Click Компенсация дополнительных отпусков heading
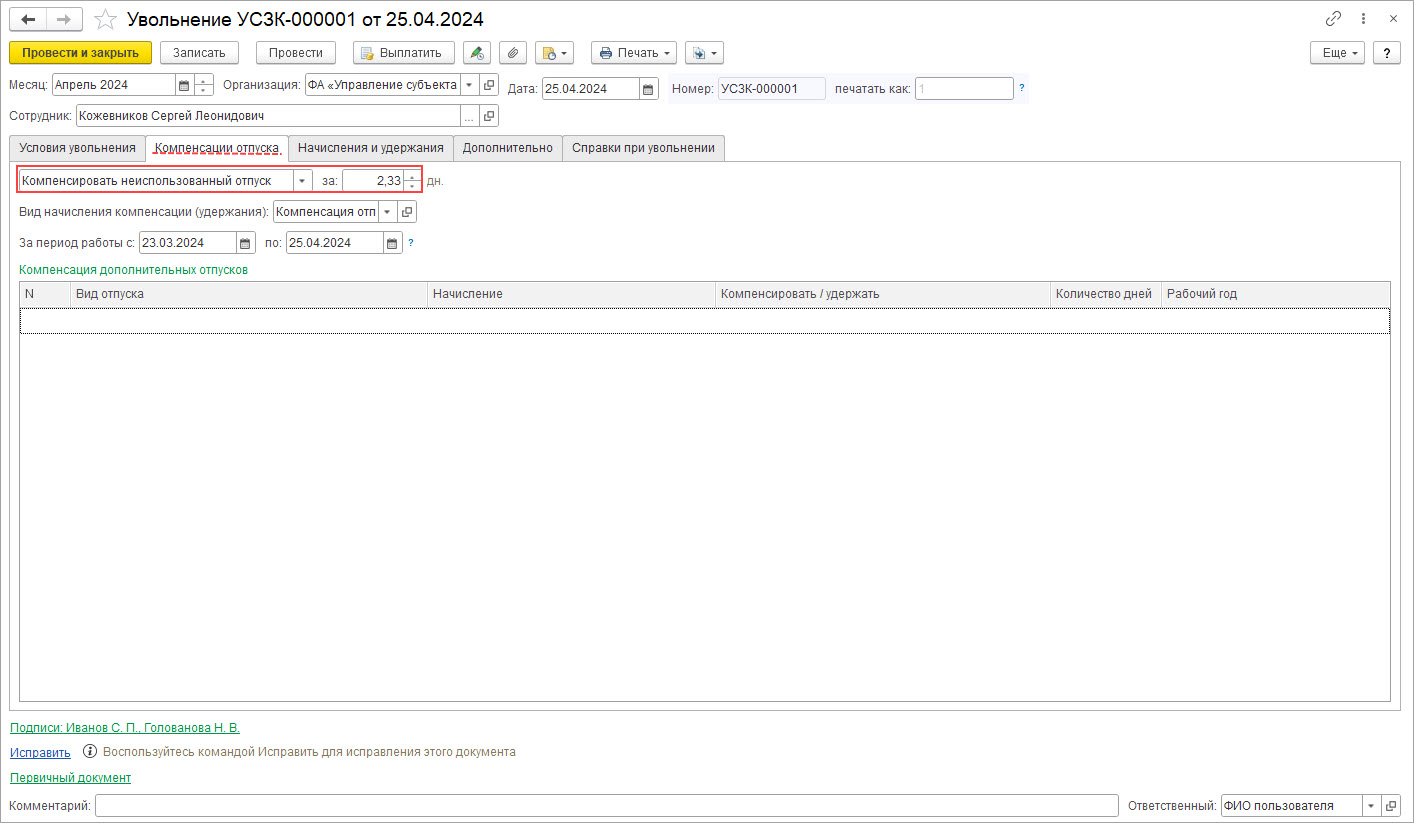 [x=133, y=269]
